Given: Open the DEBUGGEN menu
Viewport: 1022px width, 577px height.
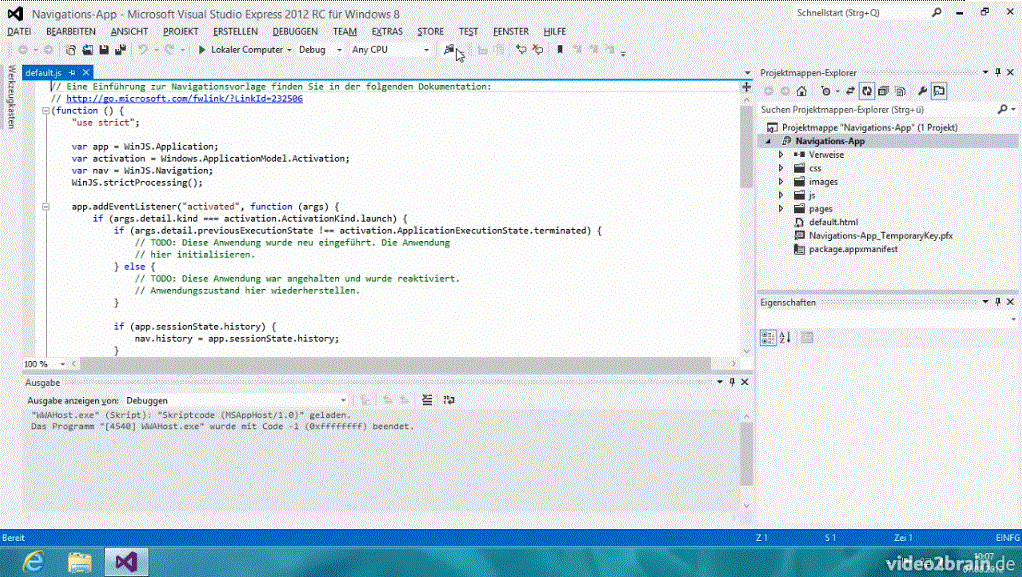Looking at the screenshot, I should (x=295, y=31).
